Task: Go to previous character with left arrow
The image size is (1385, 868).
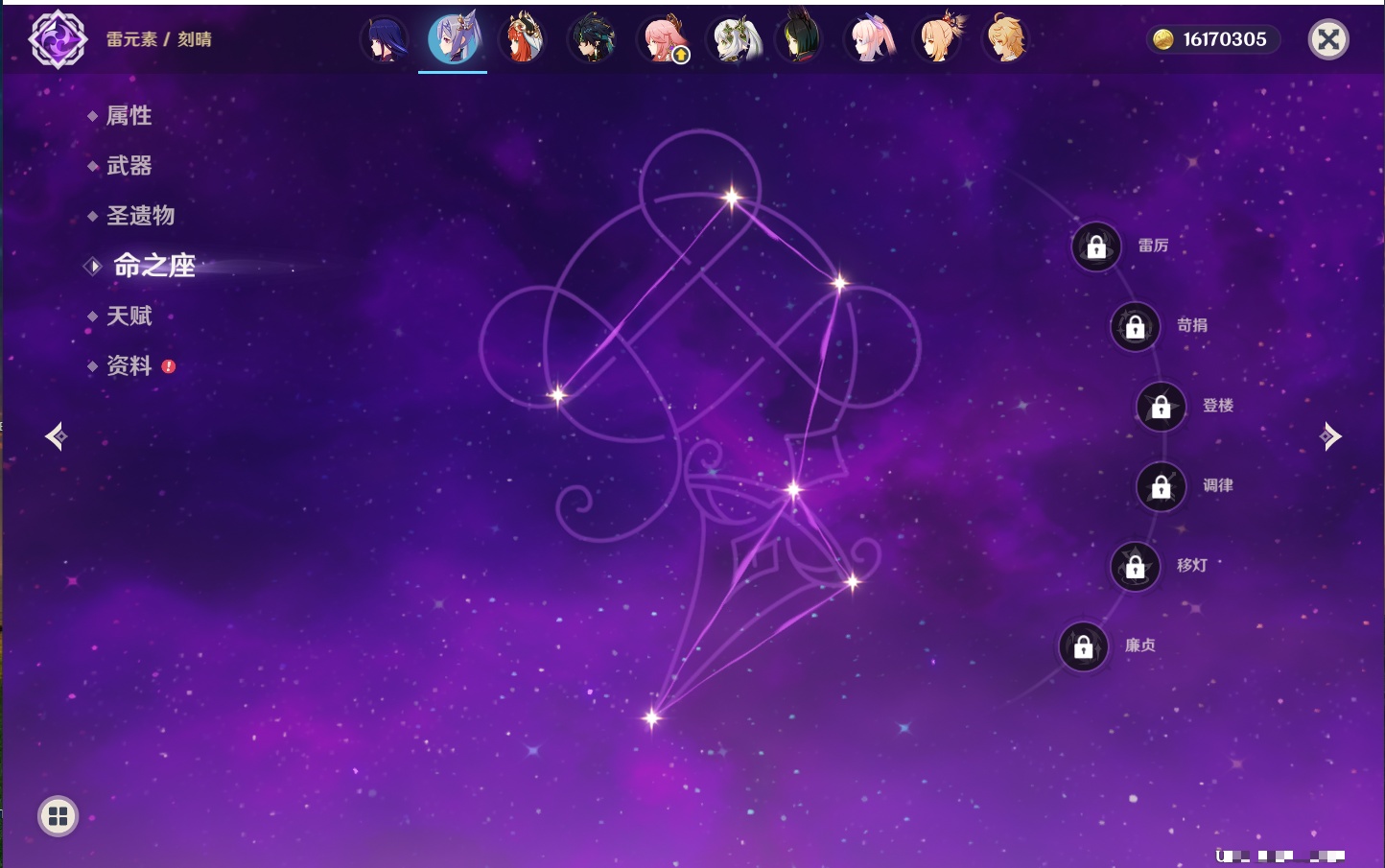Action: point(56,436)
